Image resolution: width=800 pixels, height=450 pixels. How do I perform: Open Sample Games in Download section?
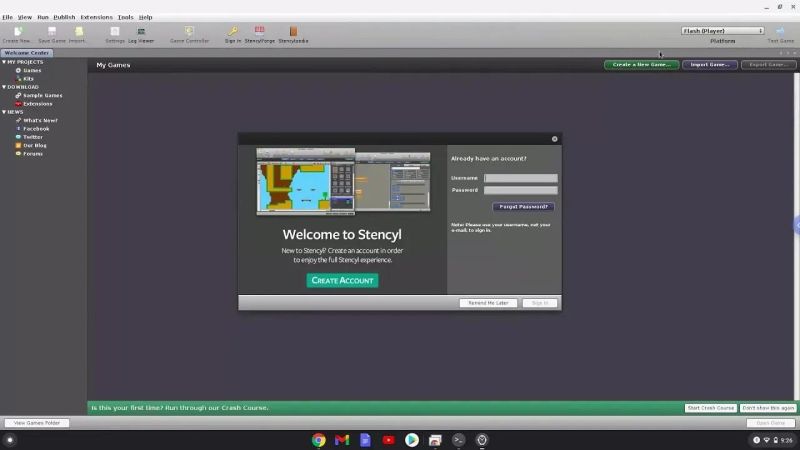pos(42,95)
